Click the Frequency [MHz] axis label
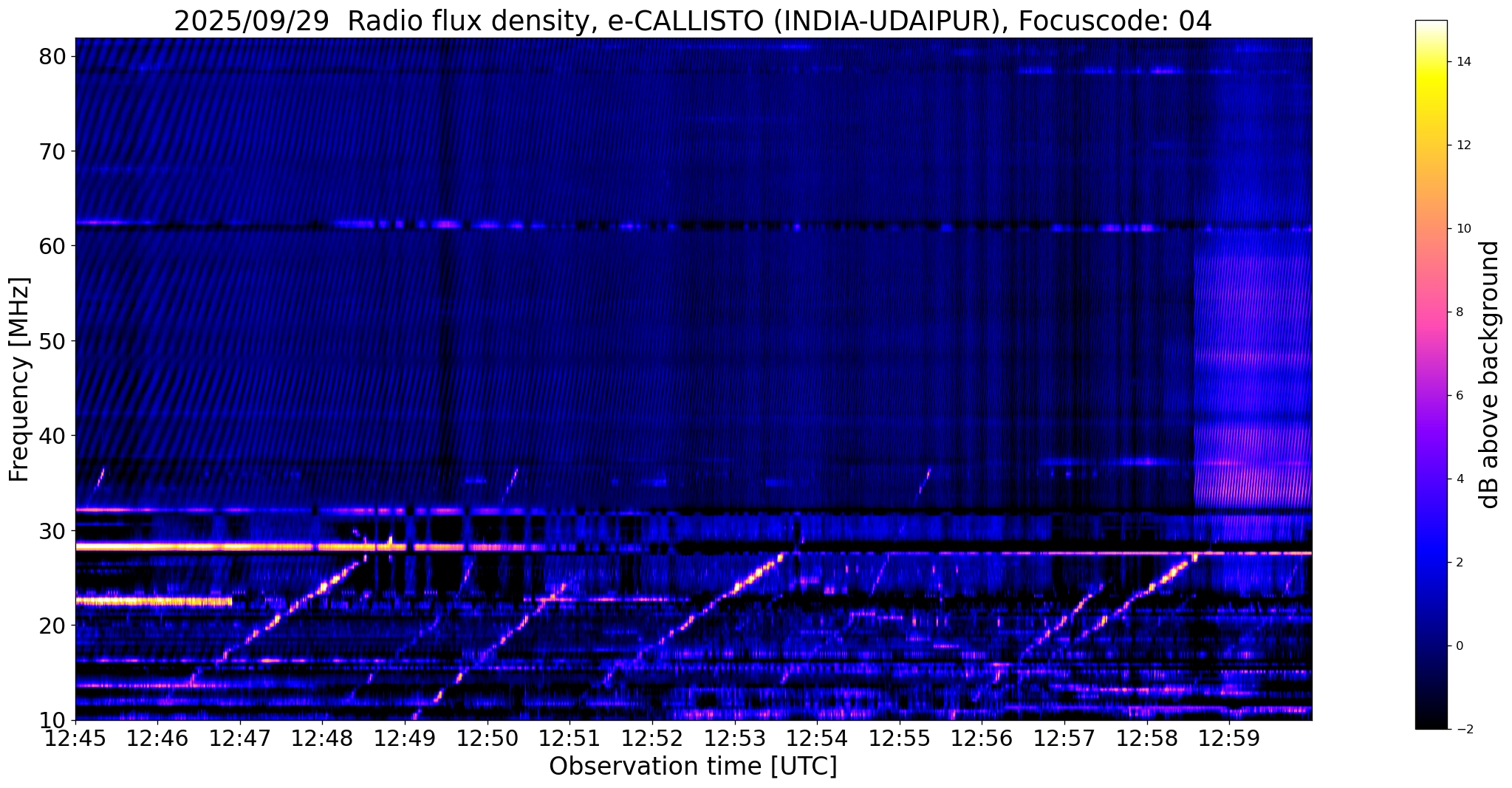The height and width of the screenshot is (788, 1512). point(20,380)
